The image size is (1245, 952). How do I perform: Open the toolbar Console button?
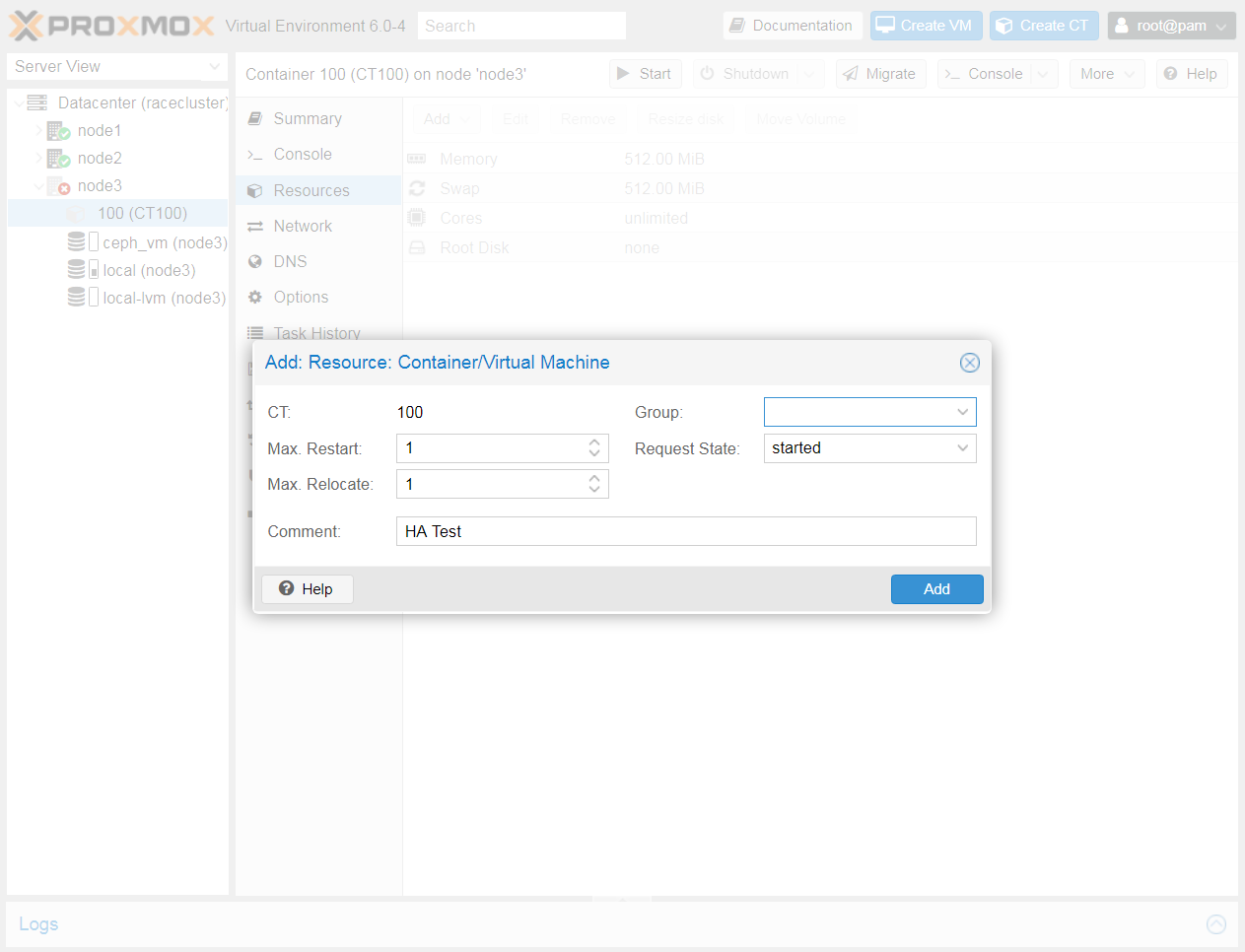coord(984,74)
